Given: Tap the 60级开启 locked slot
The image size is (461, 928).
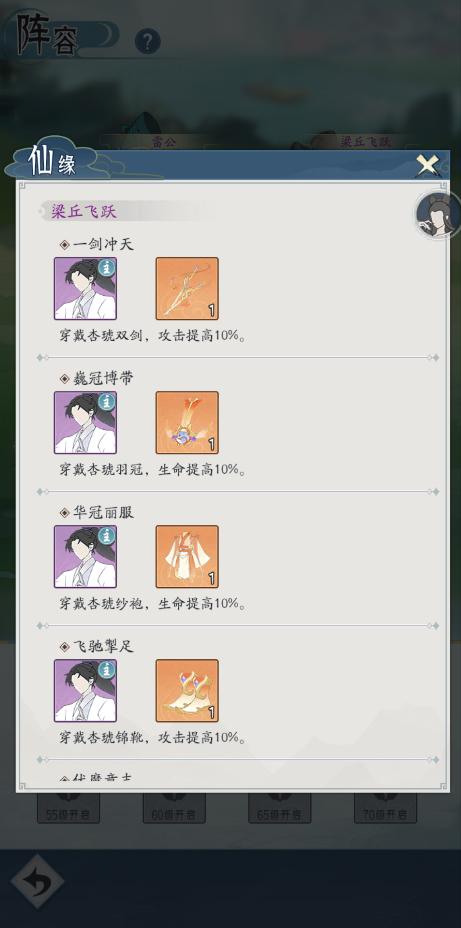Looking at the screenshot, I should tap(174, 808).
